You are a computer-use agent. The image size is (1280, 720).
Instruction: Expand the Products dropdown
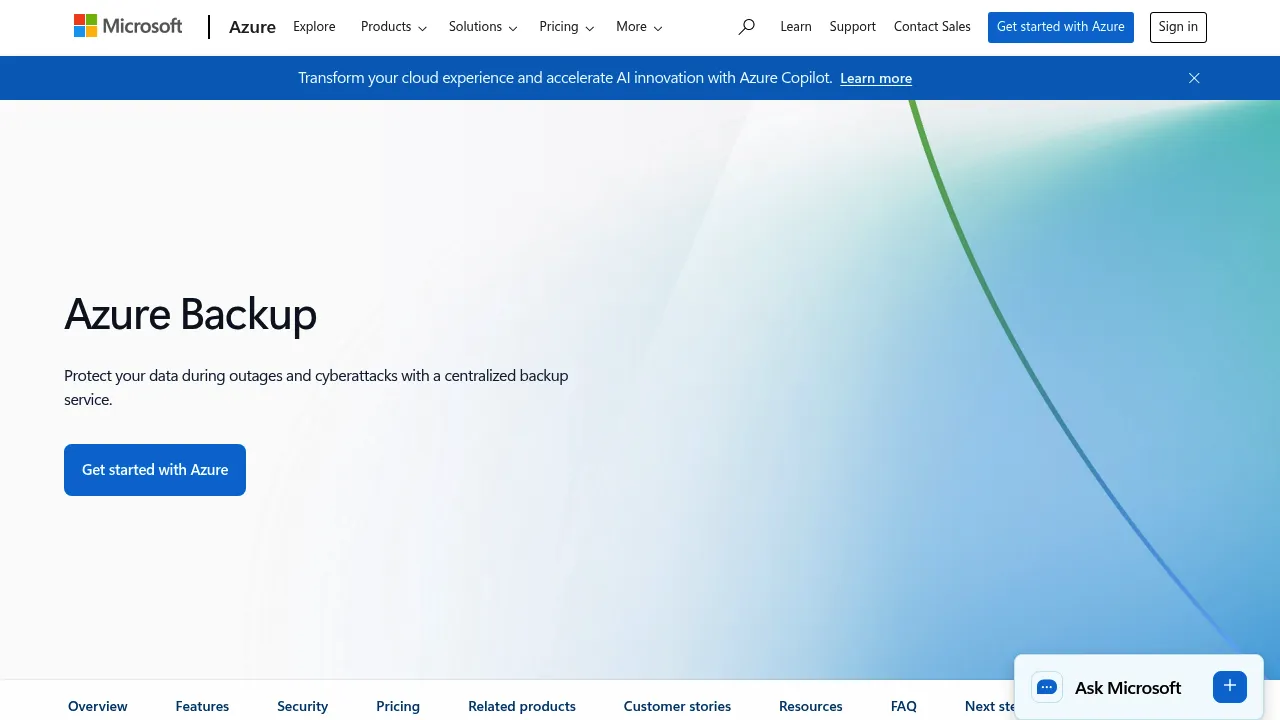(394, 27)
